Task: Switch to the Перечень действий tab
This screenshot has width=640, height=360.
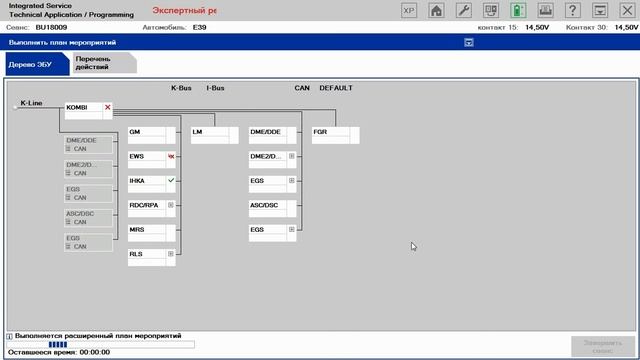Action: 104,63
